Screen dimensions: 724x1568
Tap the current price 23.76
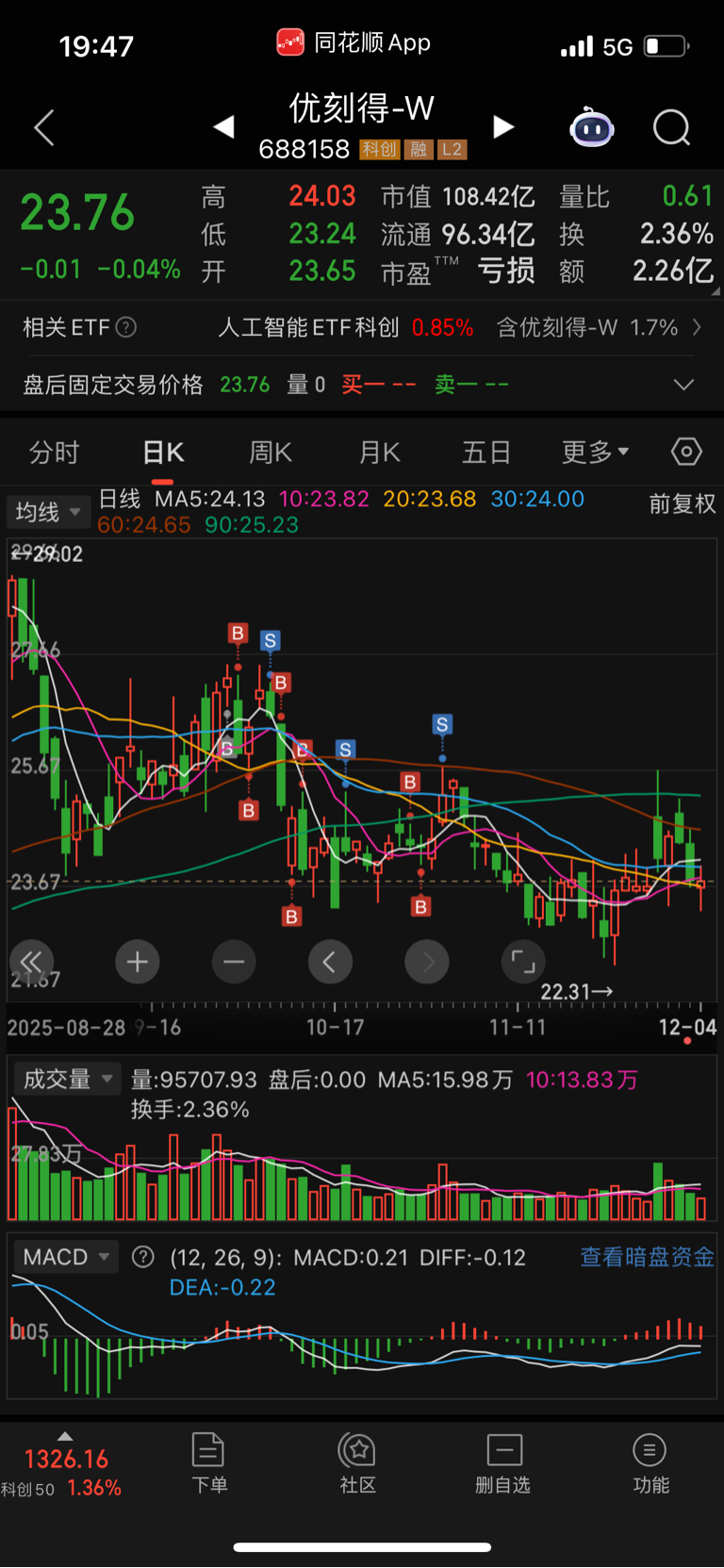(77, 212)
